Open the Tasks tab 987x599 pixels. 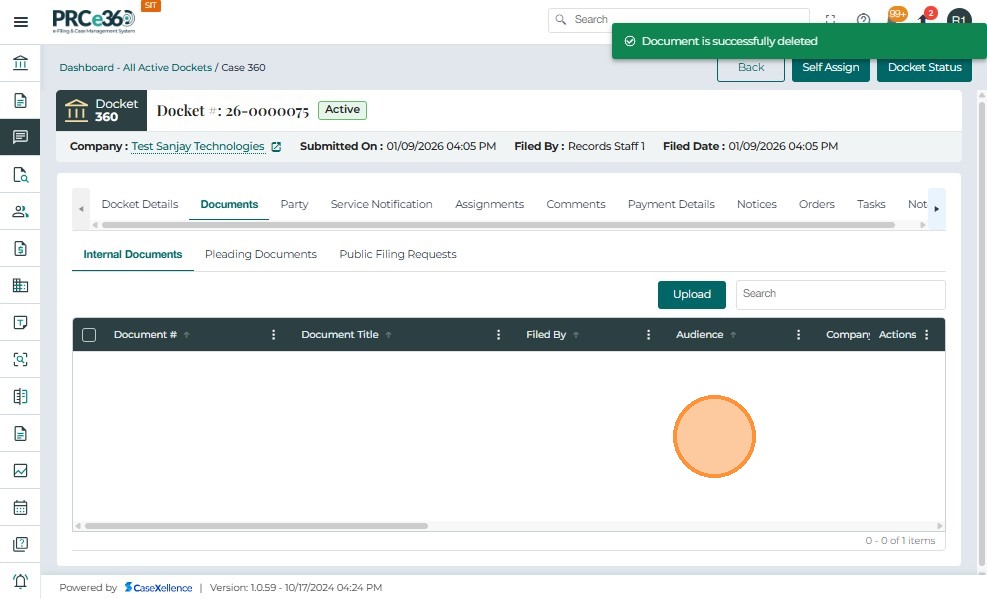coord(871,204)
